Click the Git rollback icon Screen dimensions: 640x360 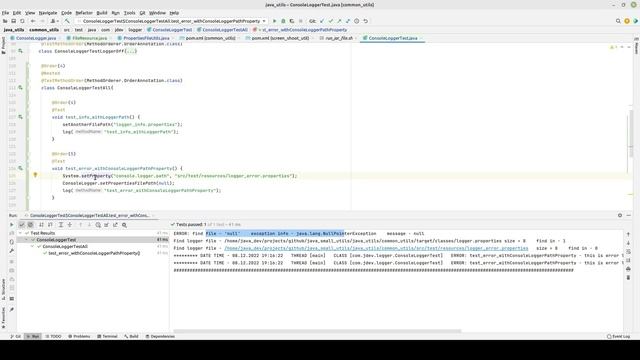click(365, 21)
